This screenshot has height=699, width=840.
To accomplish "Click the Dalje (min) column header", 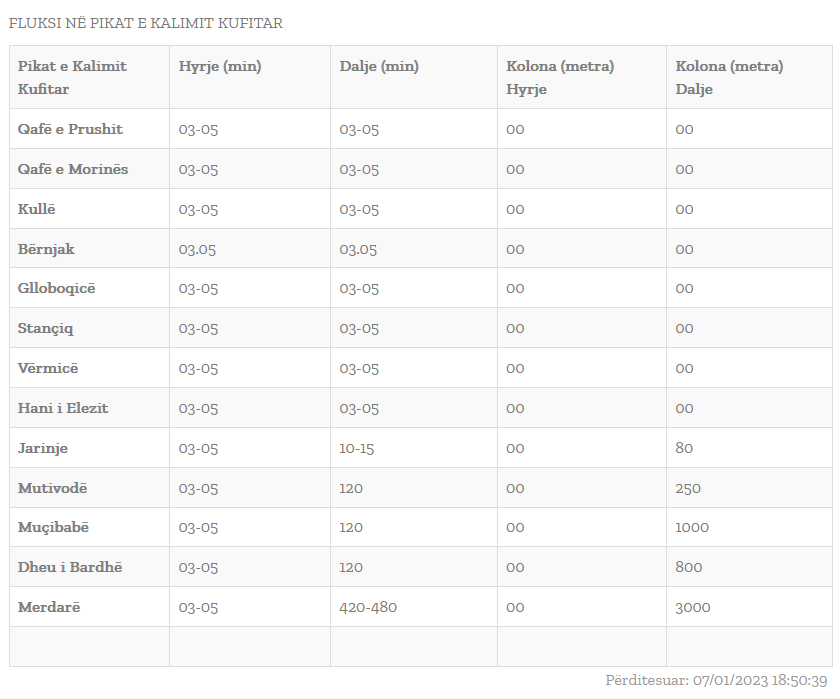I will tap(379, 67).
